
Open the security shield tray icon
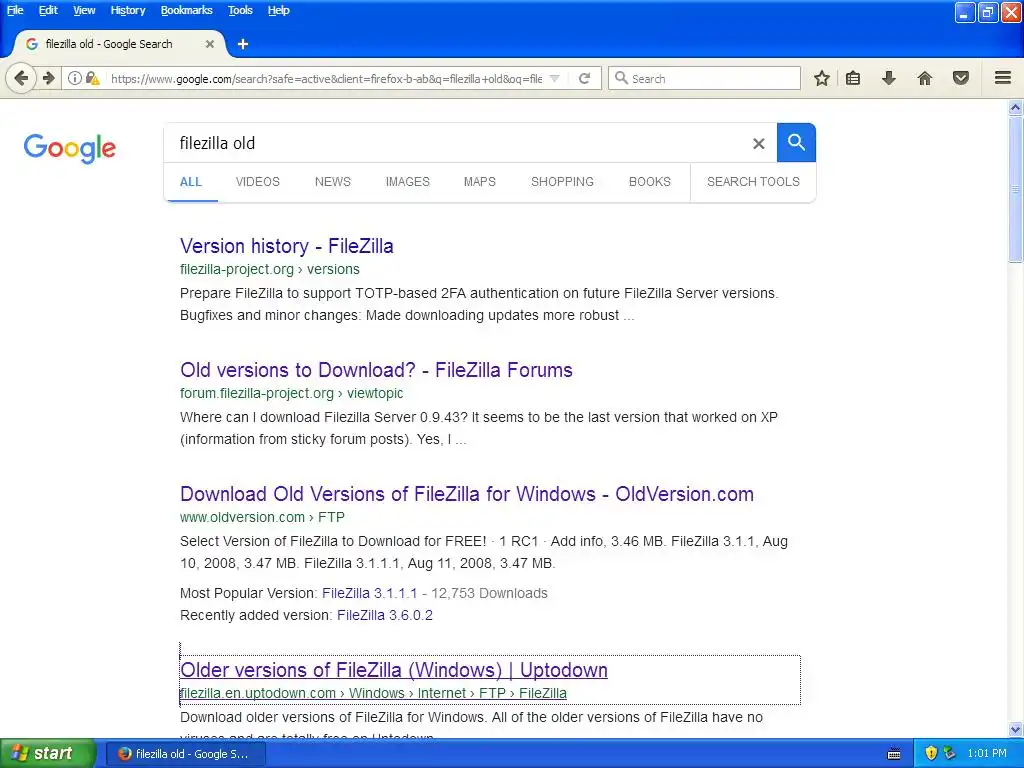coord(931,754)
